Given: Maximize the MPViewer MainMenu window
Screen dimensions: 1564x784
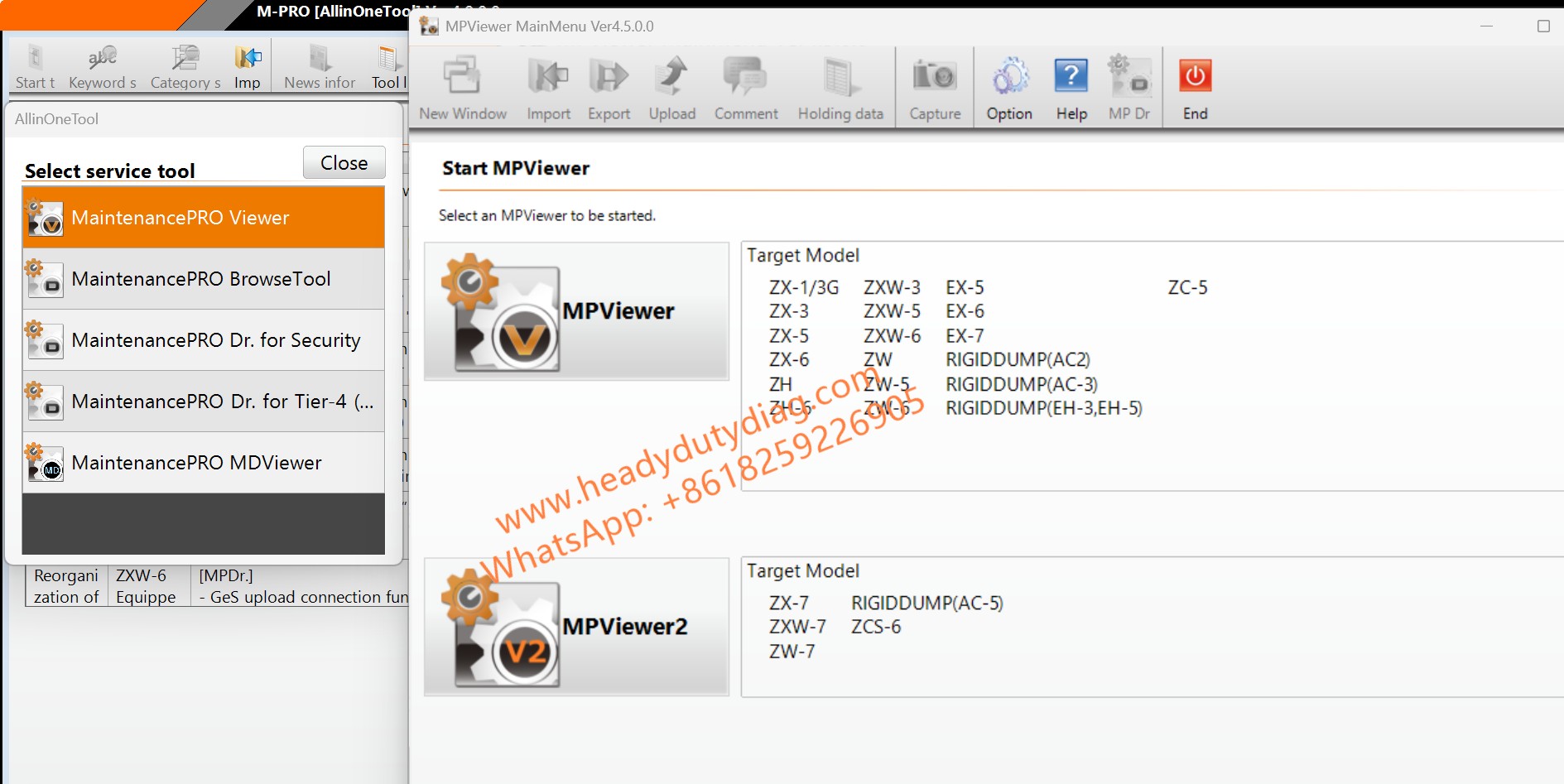Looking at the screenshot, I should pos(1543,26).
